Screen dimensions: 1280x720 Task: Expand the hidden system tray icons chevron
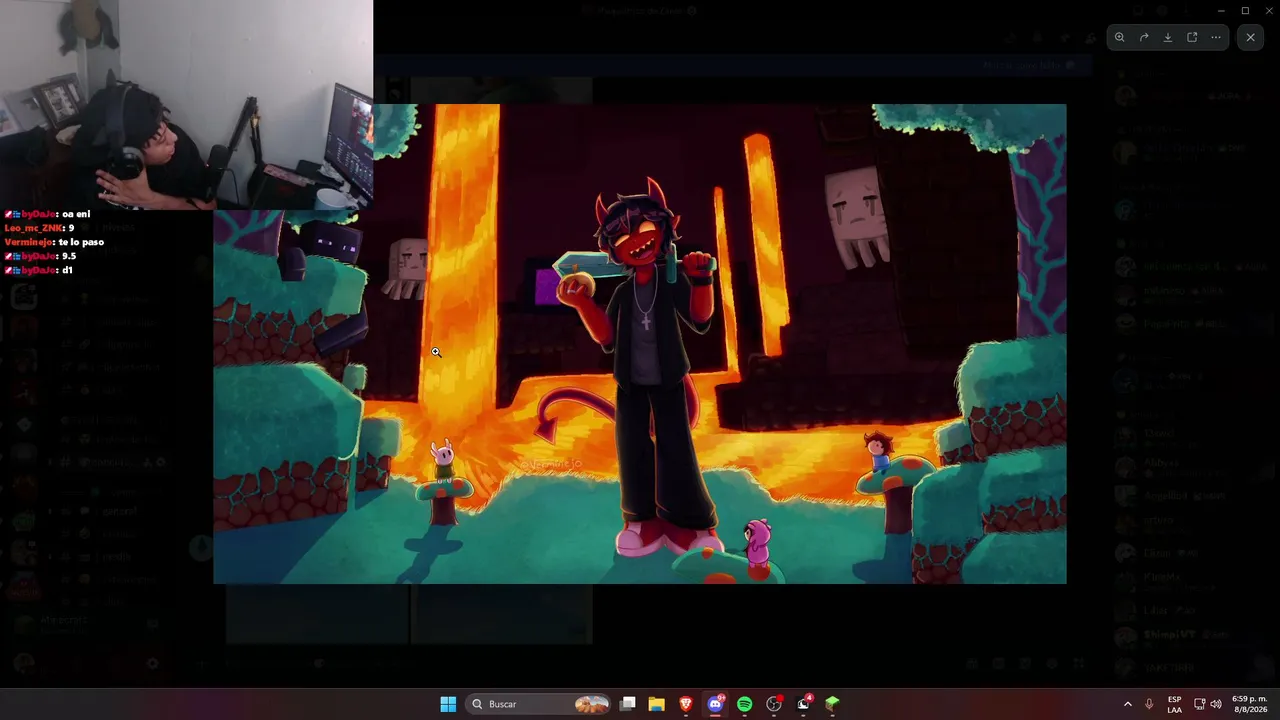[x=1128, y=704]
